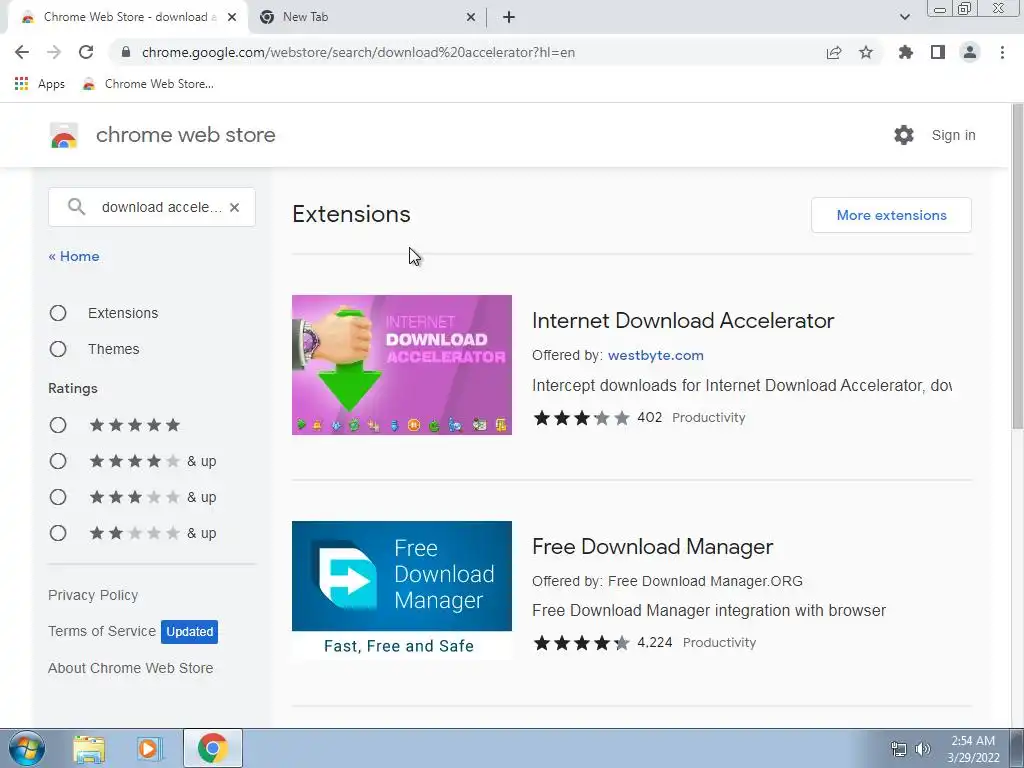Switch to the New Tab tab
Screen dimensions: 1024x768
point(367,17)
